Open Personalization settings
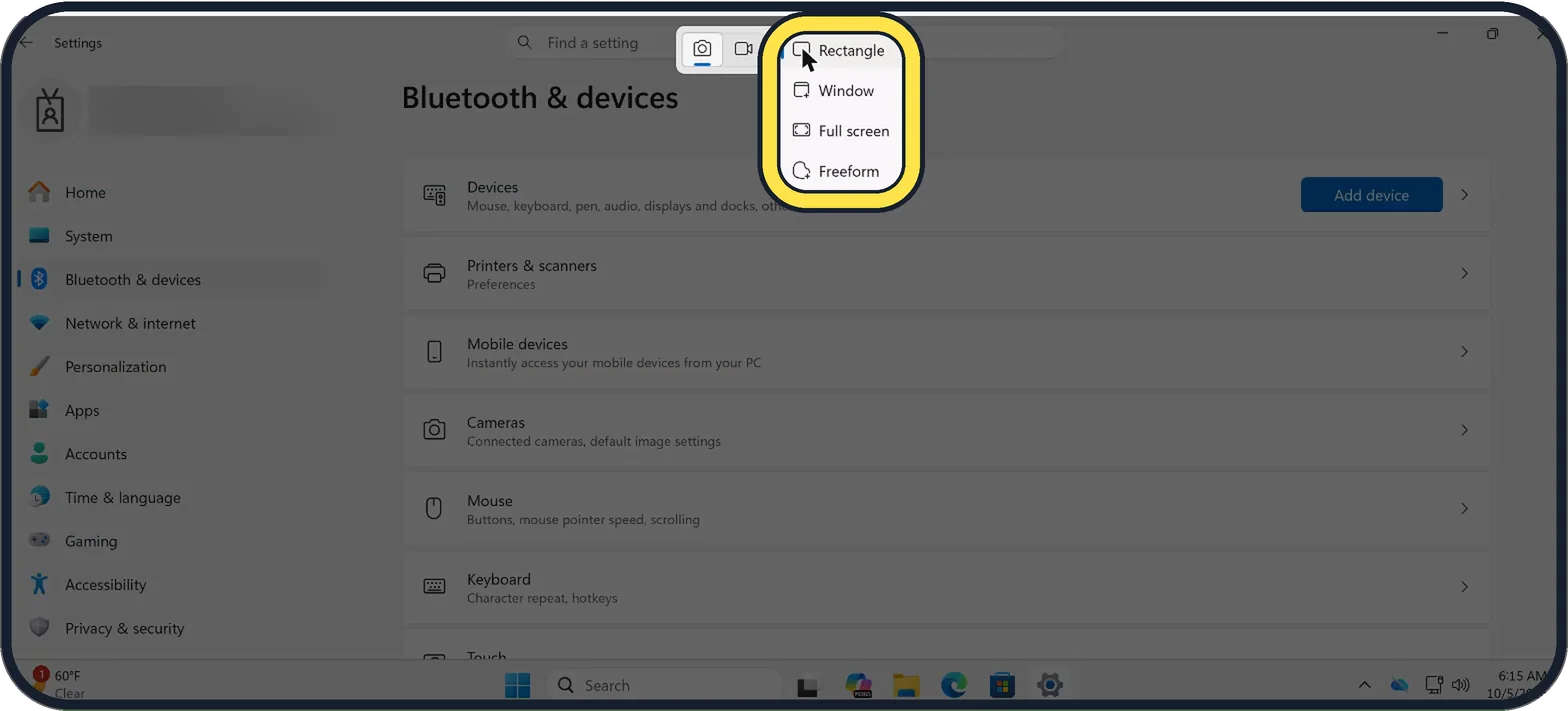 click(x=170, y=367)
